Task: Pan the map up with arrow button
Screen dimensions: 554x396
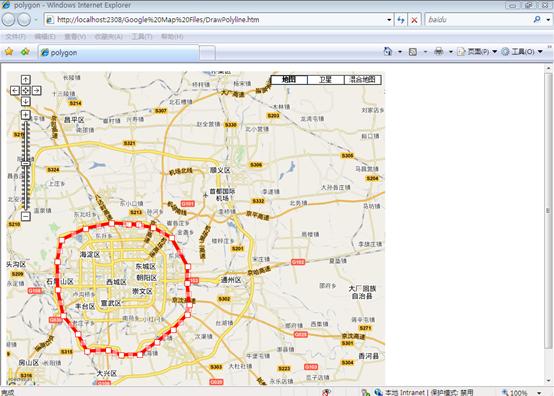Action: tap(25, 80)
